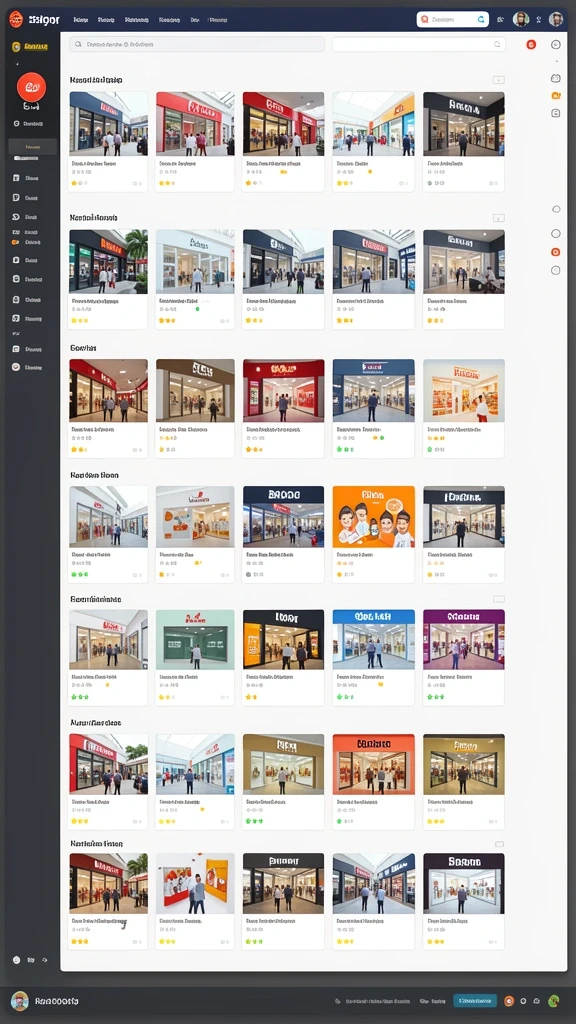Click the red notification icon beside the second search bar
The image size is (576, 1024).
pyautogui.click(x=531, y=44)
